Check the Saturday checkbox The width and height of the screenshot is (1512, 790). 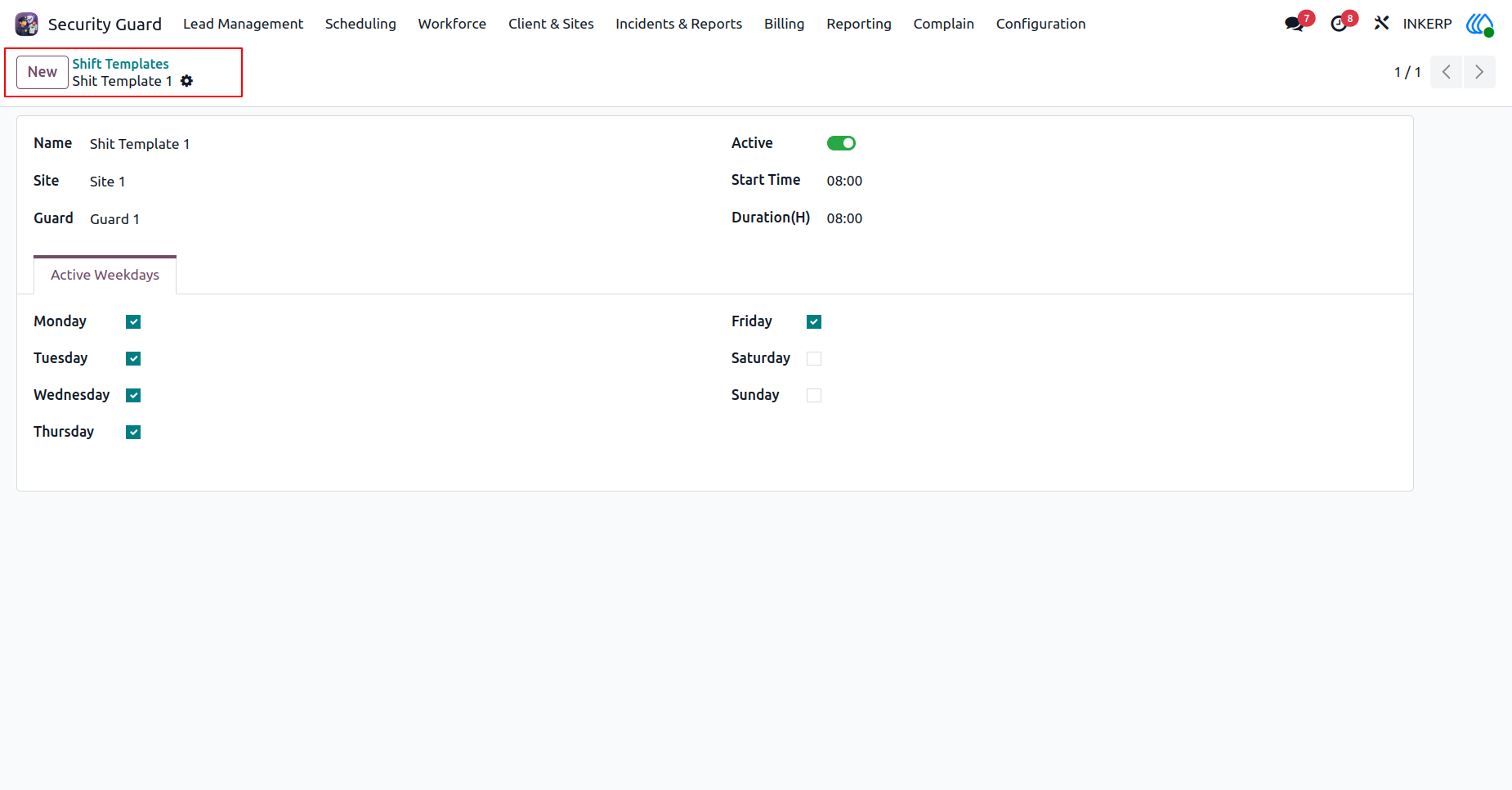pos(814,358)
